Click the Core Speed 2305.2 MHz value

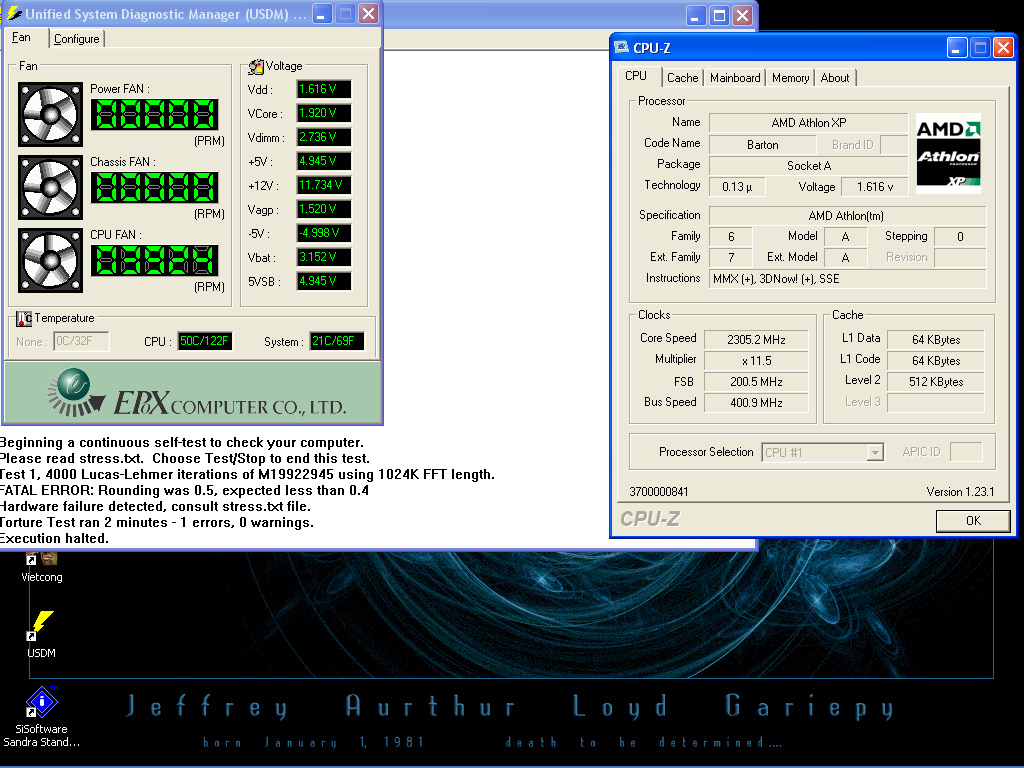point(756,340)
